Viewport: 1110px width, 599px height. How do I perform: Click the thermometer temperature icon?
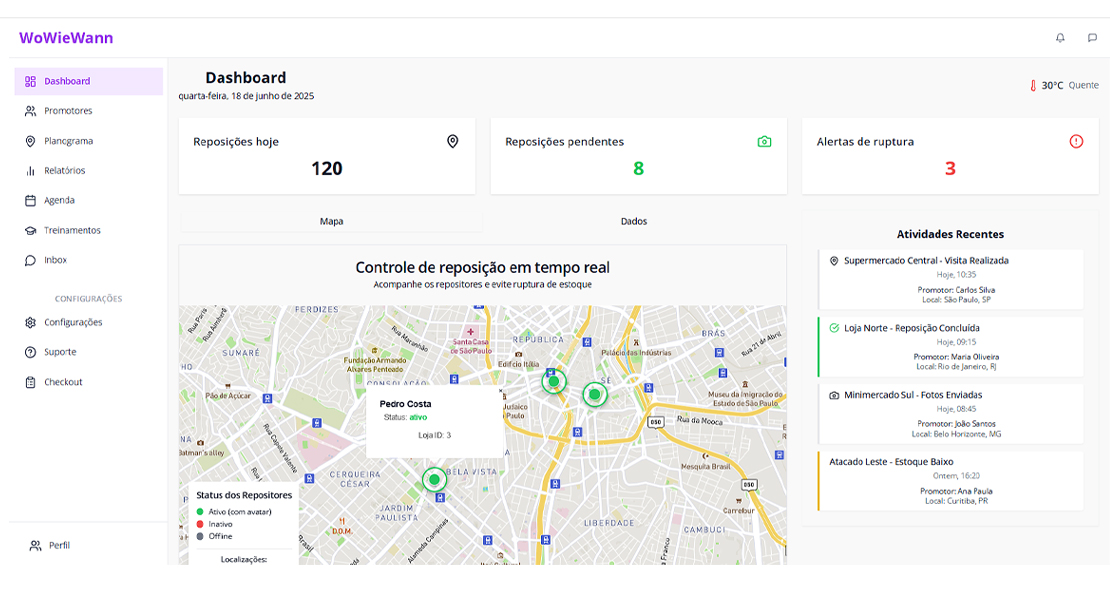[1033, 86]
